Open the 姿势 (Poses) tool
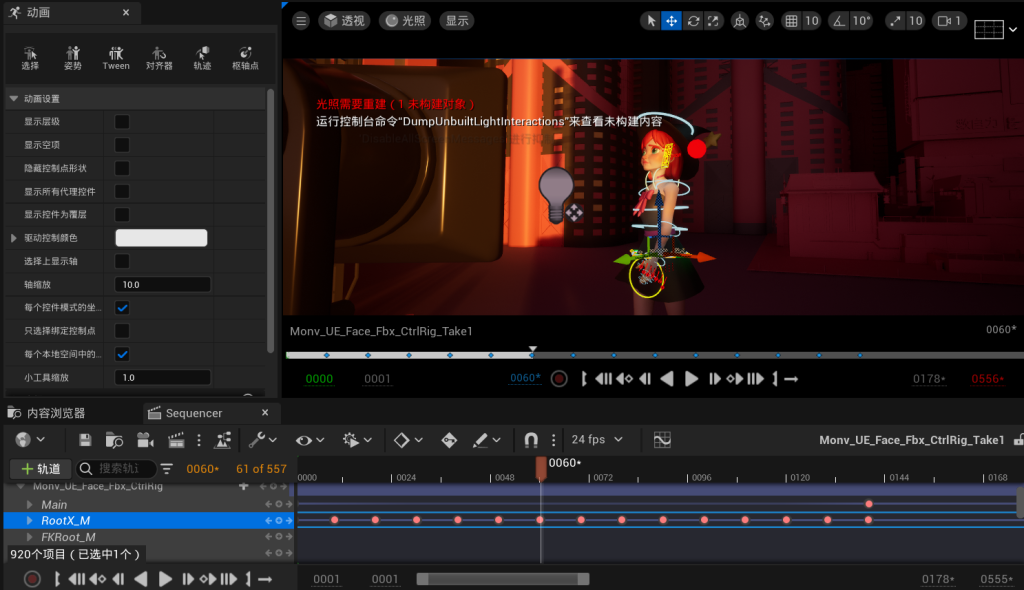 pos(72,57)
